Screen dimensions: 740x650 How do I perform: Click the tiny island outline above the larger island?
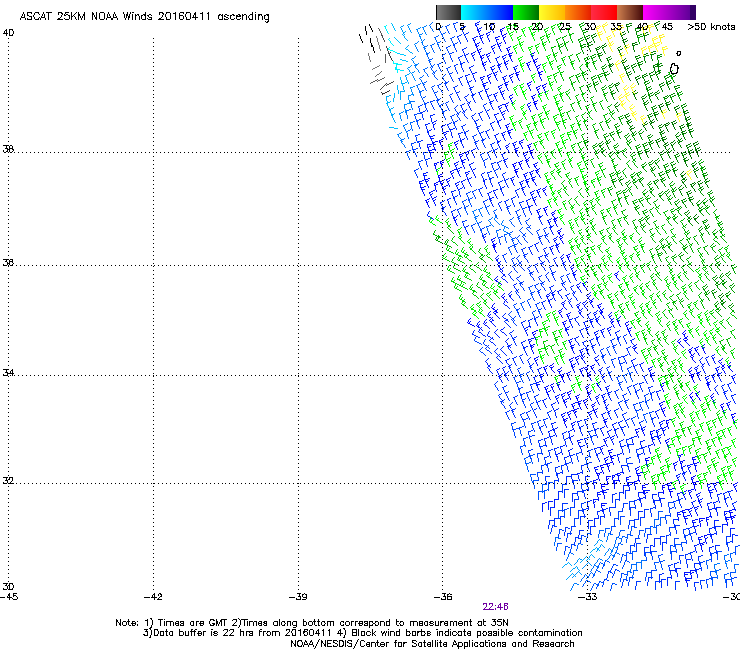(x=679, y=53)
